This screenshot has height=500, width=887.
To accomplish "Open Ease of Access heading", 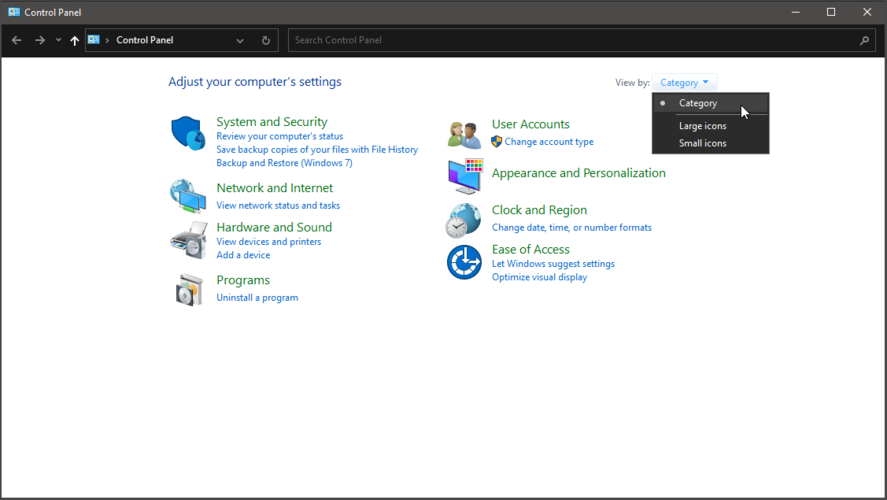I will click(x=530, y=249).
